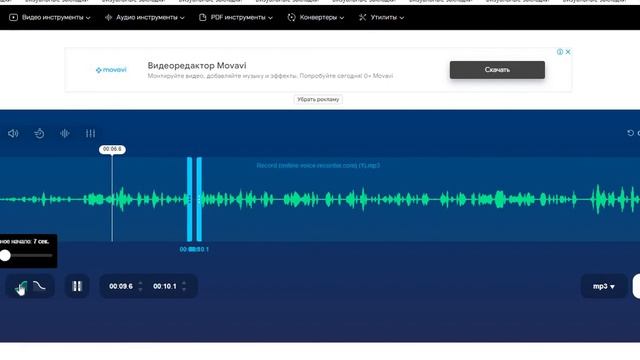Click the undo arrow icon at right
Viewport: 640px width, 360px height.
point(630,133)
